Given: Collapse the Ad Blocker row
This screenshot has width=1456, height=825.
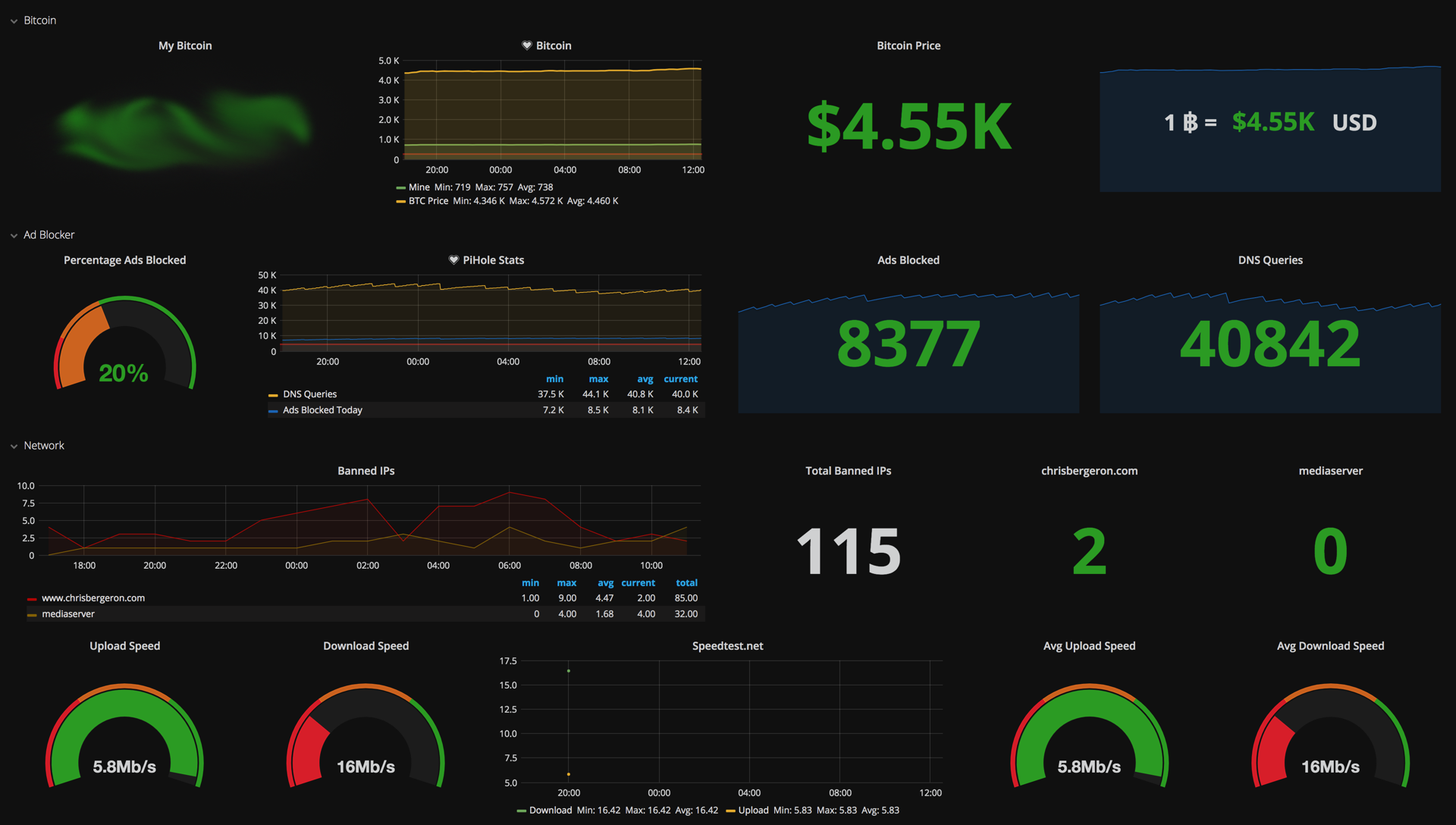Looking at the screenshot, I should tap(49, 234).
